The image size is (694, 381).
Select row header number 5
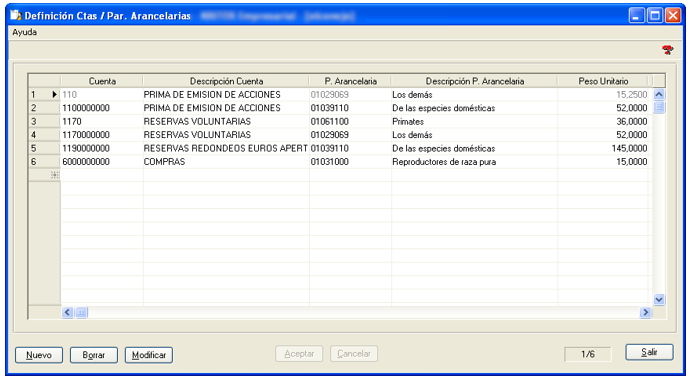(44, 148)
